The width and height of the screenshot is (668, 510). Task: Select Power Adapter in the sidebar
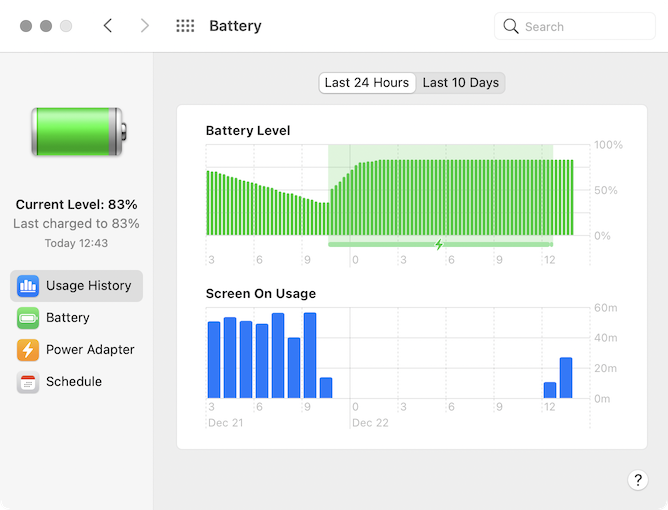click(x=90, y=350)
